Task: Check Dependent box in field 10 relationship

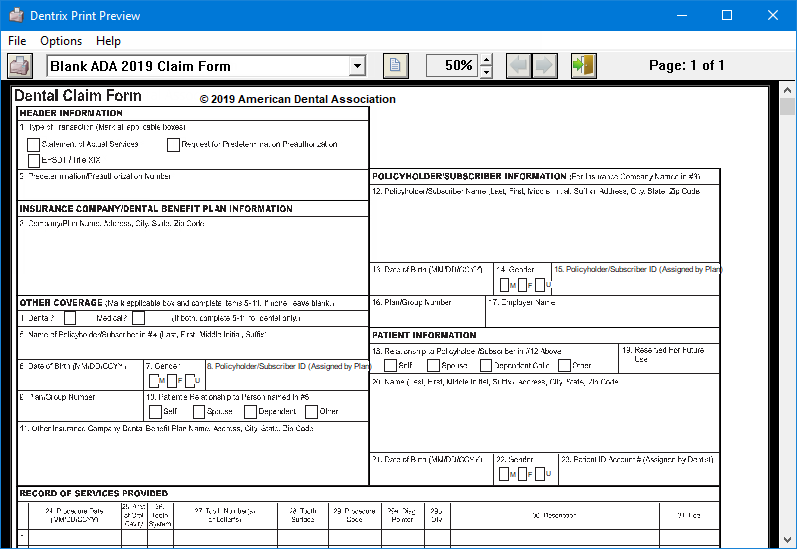Action: tap(251, 412)
